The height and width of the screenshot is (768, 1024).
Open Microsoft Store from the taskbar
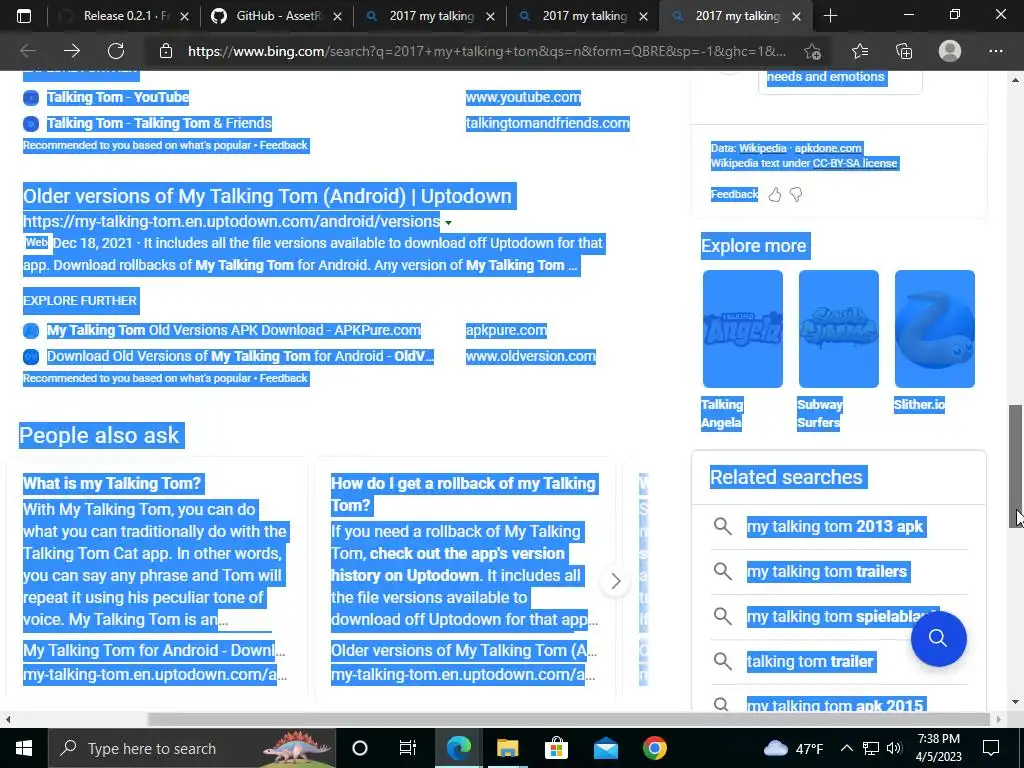[x=556, y=748]
